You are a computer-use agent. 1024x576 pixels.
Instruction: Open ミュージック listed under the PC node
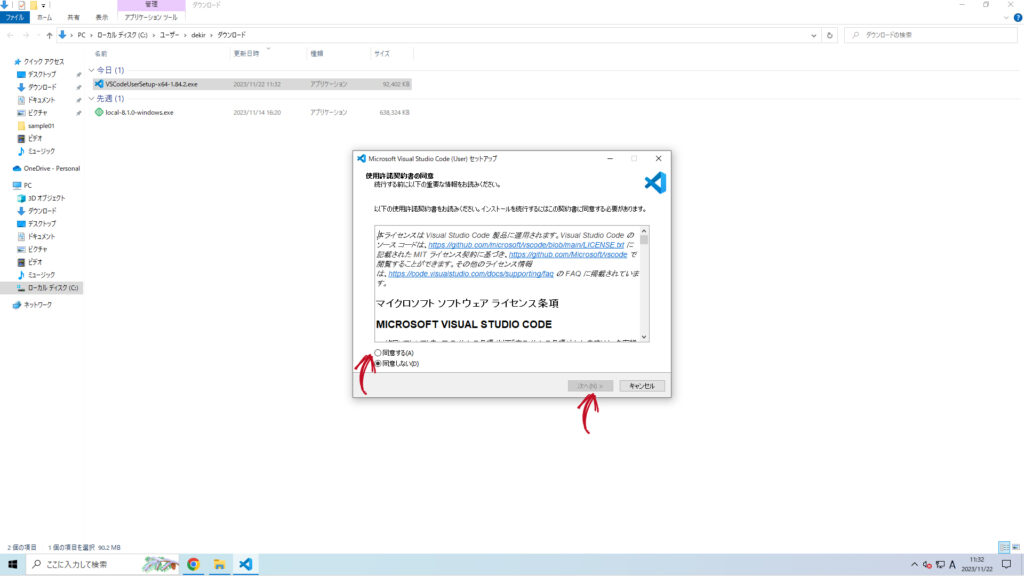coord(41,276)
